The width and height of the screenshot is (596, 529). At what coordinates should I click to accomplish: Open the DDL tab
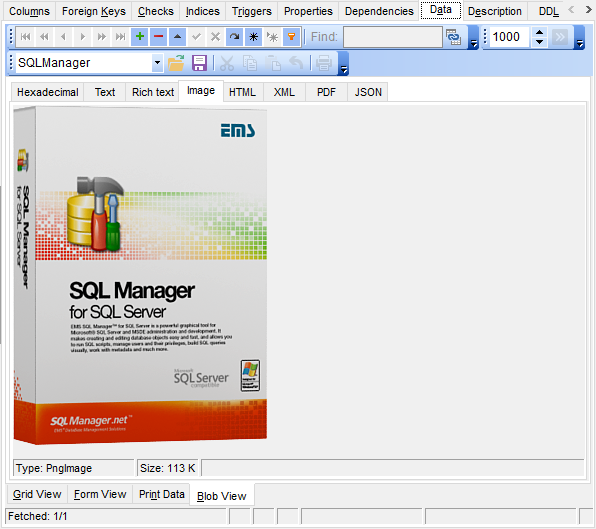pyautogui.click(x=548, y=11)
